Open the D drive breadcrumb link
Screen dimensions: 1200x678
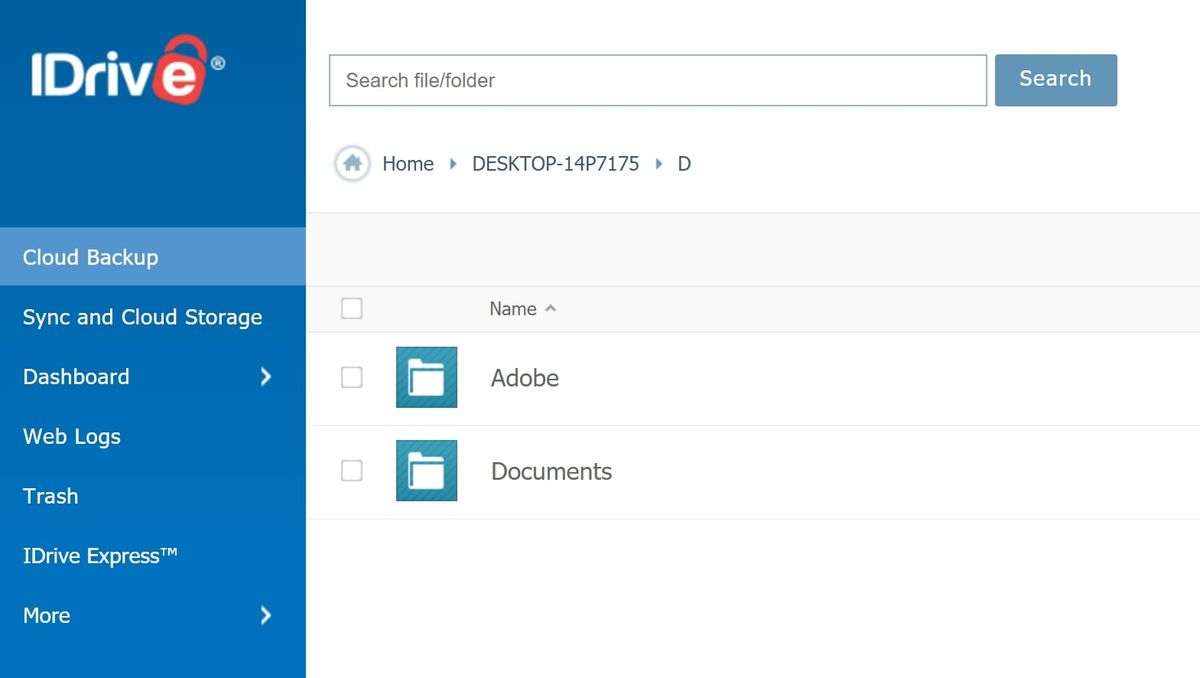tap(684, 163)
